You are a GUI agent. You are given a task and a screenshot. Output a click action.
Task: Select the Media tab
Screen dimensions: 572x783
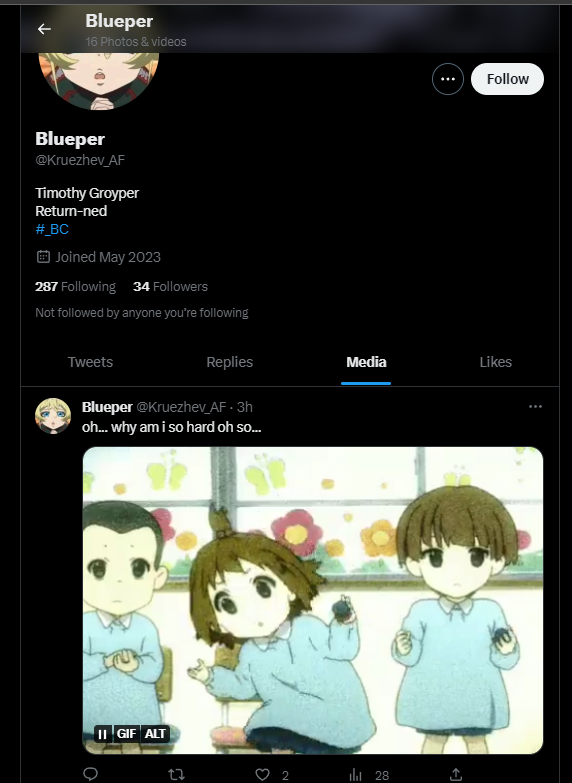(x=366, y=362)
